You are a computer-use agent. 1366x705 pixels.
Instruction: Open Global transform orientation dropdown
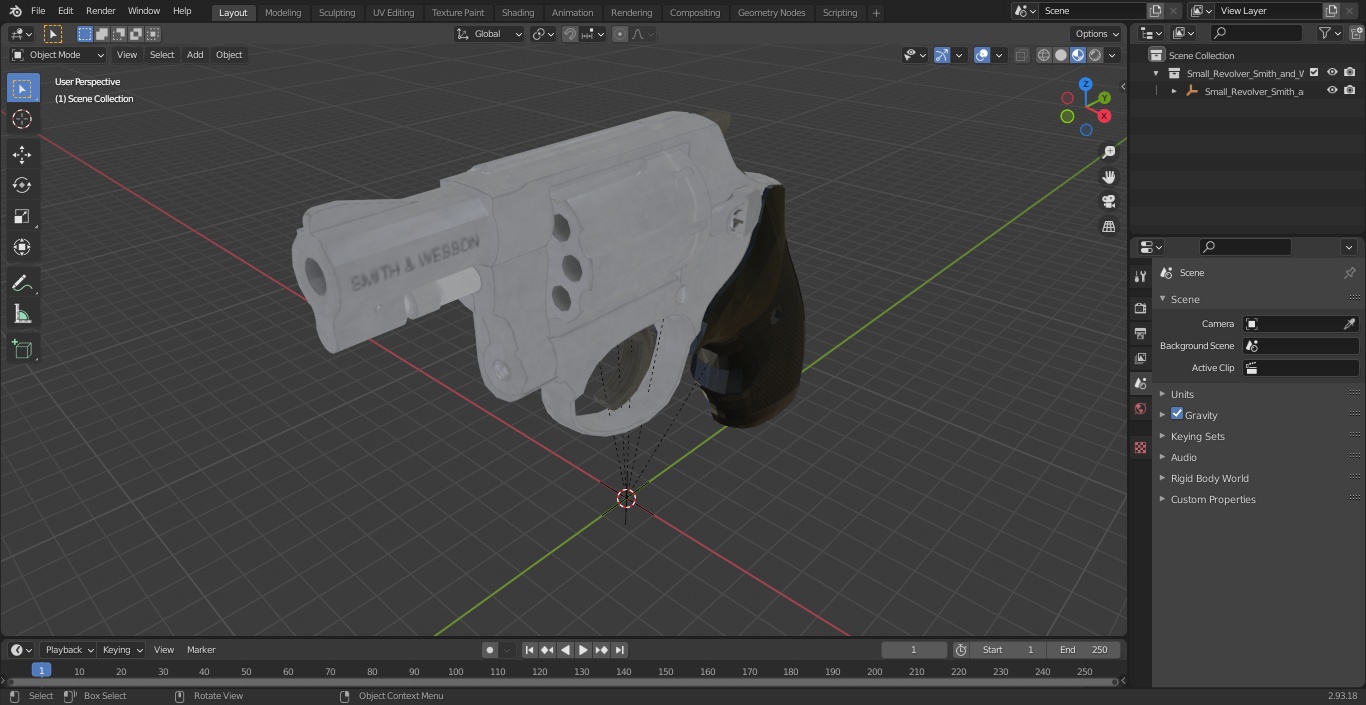coord(490,34)
